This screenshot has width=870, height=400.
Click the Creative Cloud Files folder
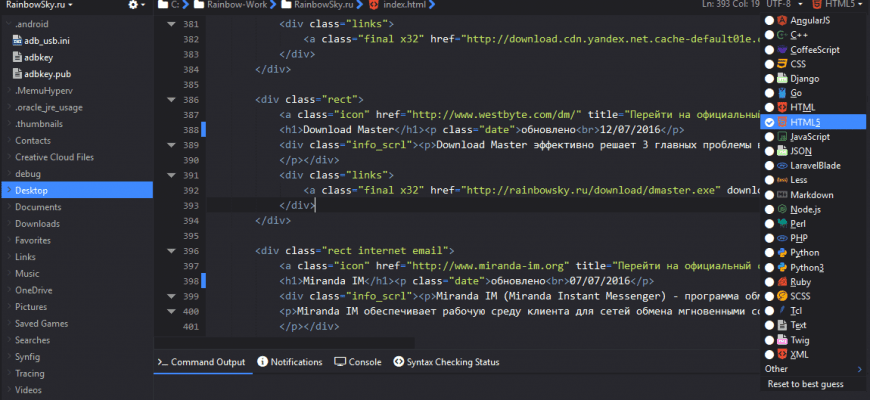pyautogui.click(x=54, y=157)
